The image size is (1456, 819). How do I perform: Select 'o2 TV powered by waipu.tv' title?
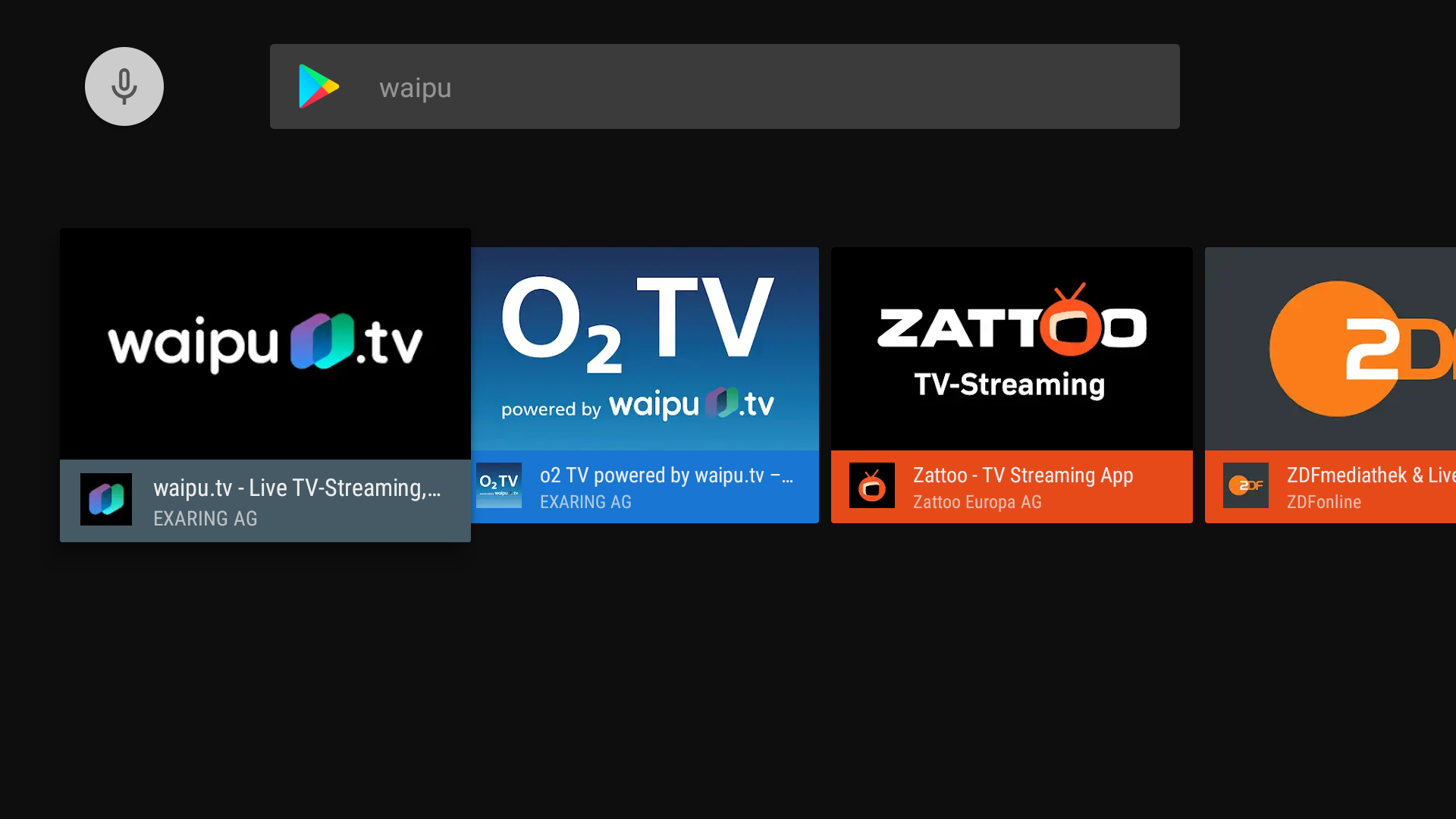[x=667, y=475]
